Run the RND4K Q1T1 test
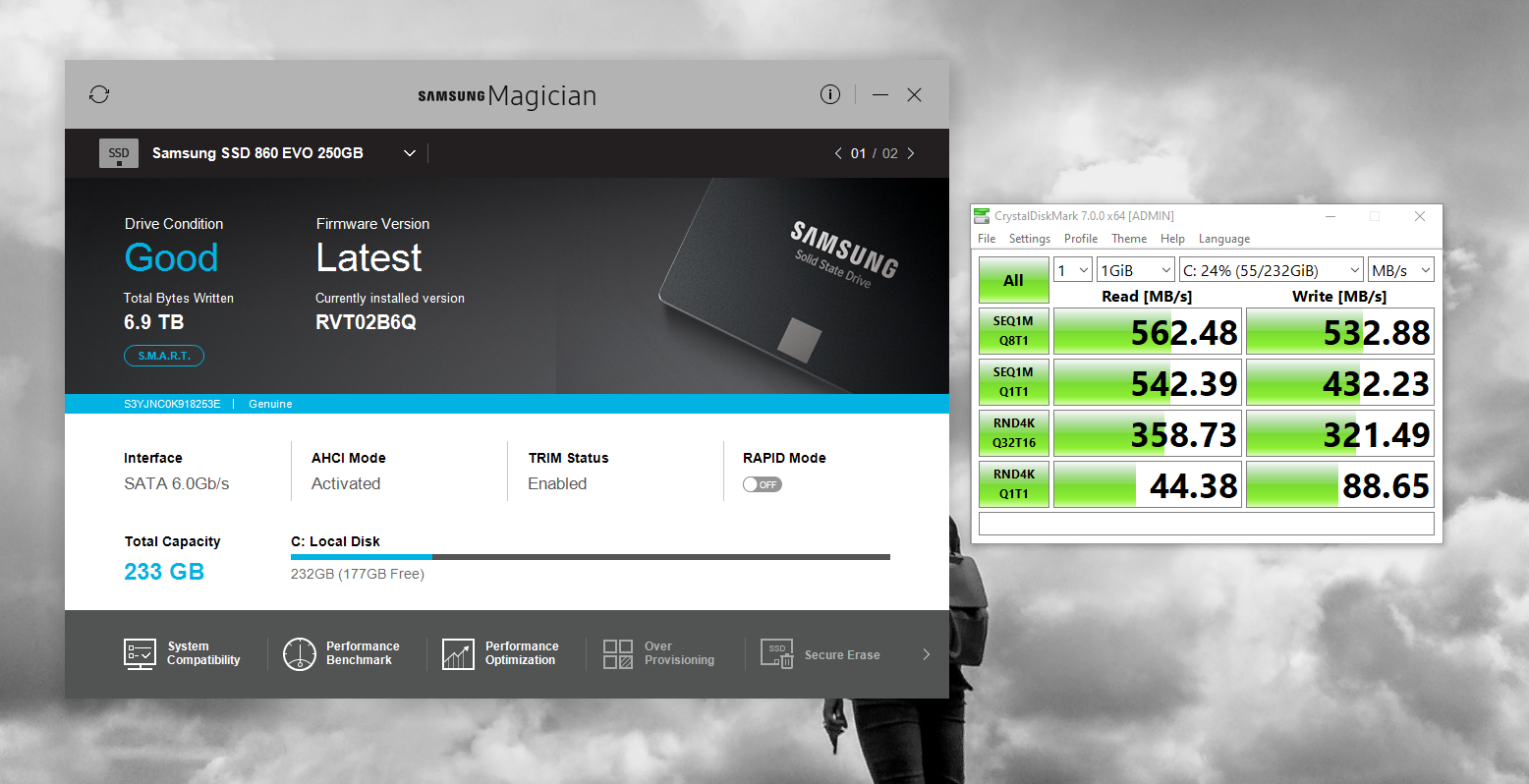 click(x=1013, y=484)
